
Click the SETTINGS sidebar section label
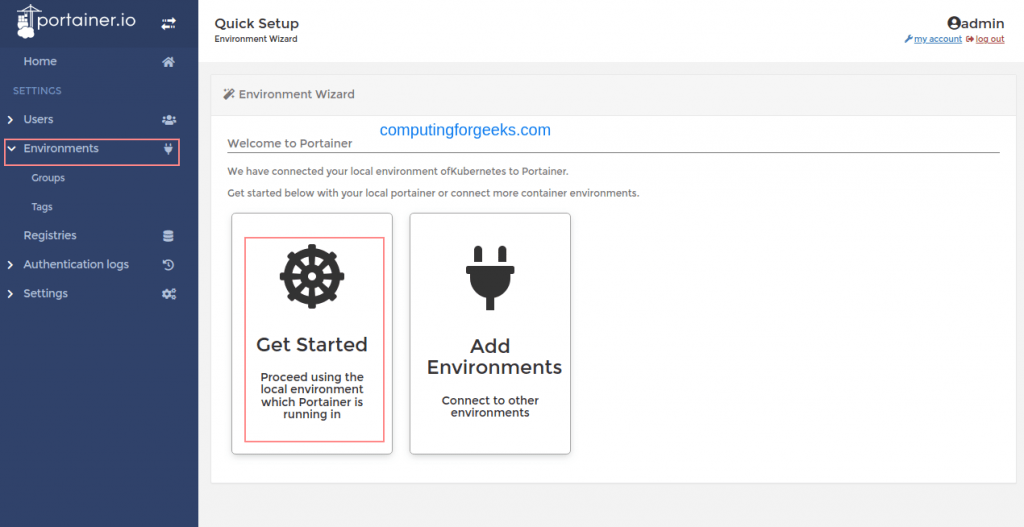coord(37,91)
